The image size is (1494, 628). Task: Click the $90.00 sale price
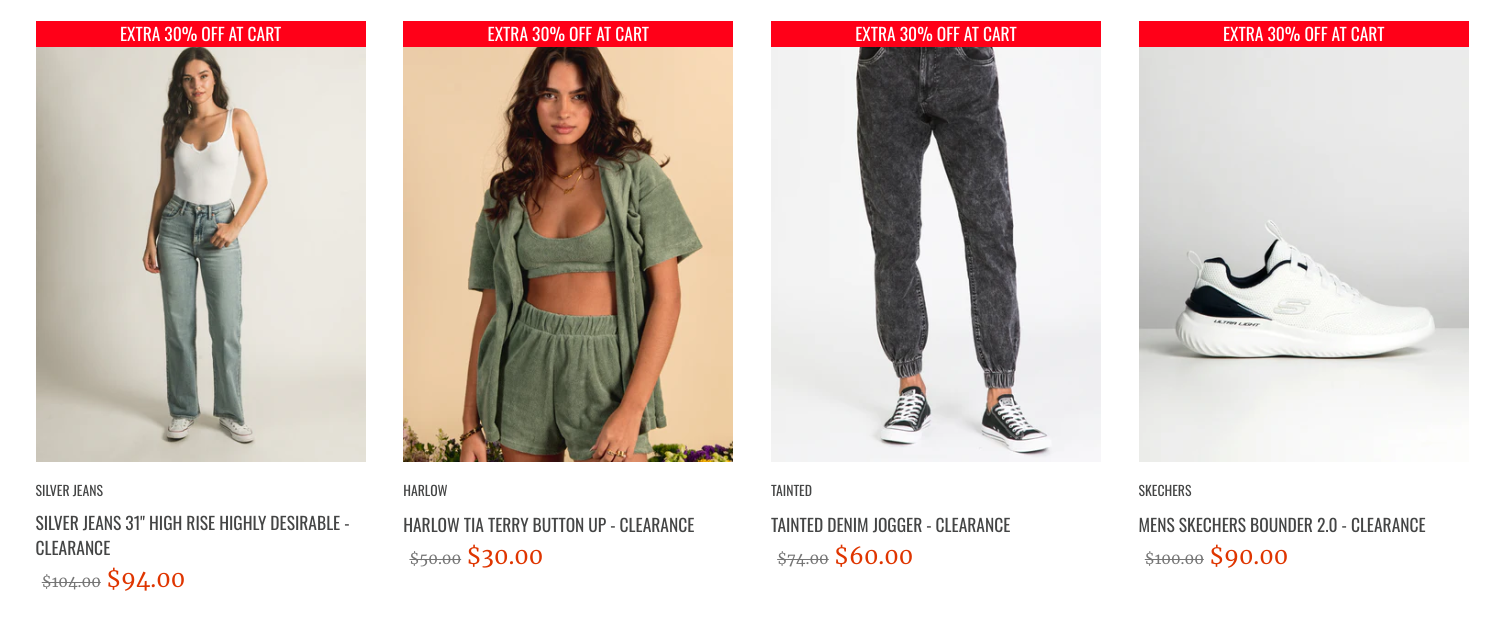[1248, 556]
